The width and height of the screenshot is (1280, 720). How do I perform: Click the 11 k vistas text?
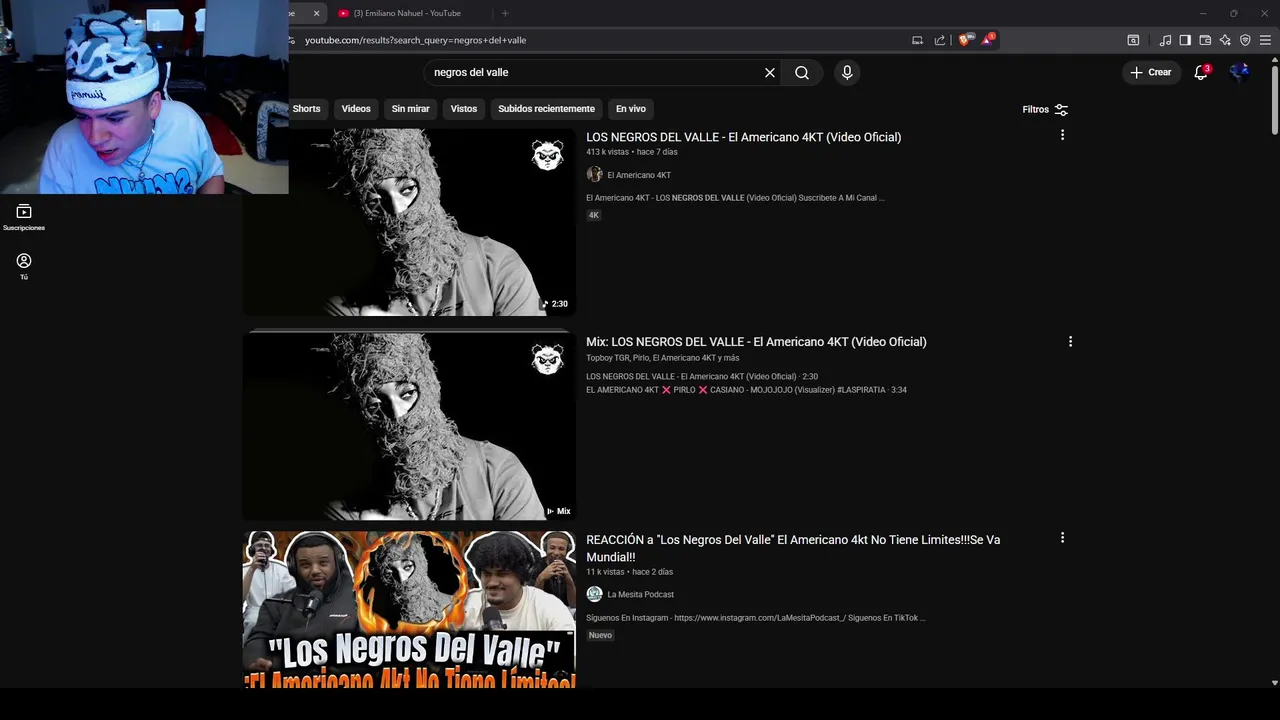[604, 572]
